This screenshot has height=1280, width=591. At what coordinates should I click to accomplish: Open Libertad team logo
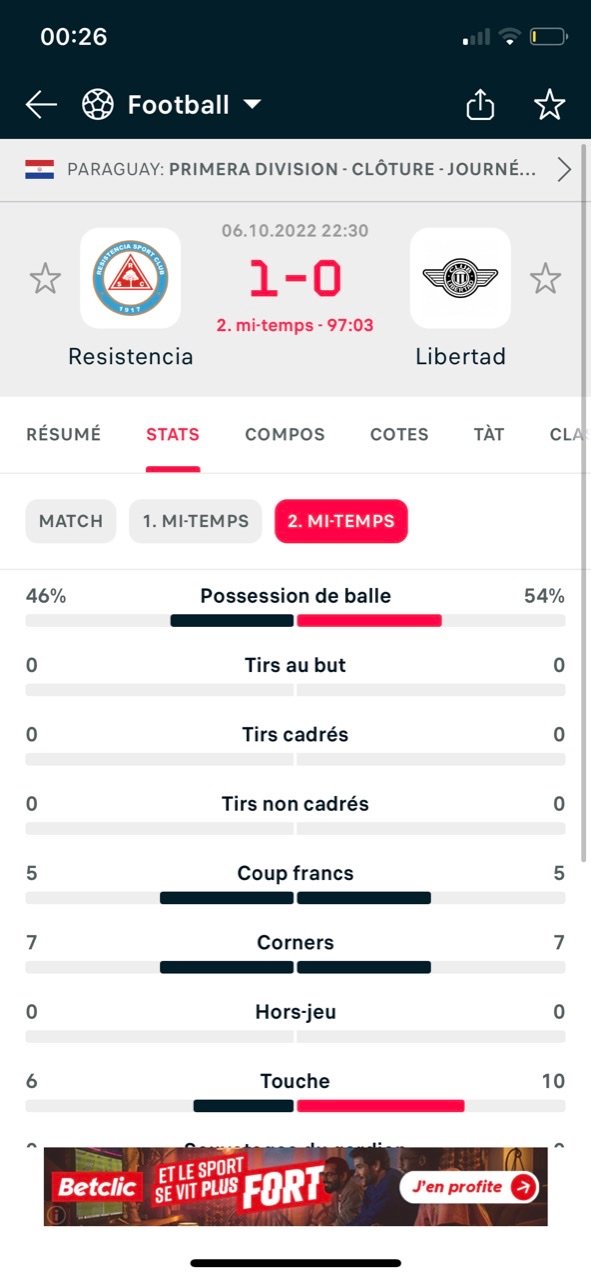(x=460, y=278)
